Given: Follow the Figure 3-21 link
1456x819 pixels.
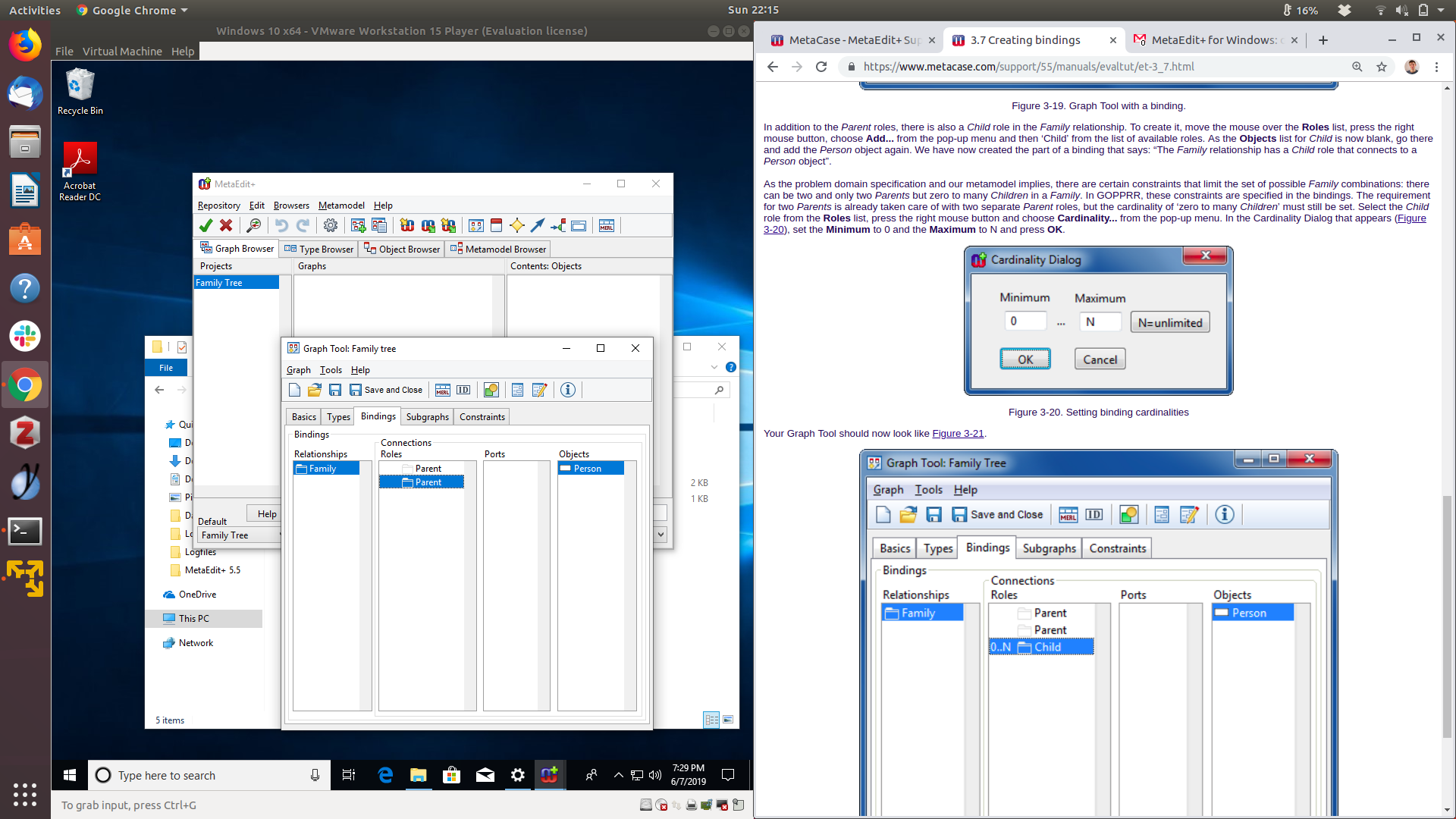Looking at the screenshot, I should [x=957, y=434].
